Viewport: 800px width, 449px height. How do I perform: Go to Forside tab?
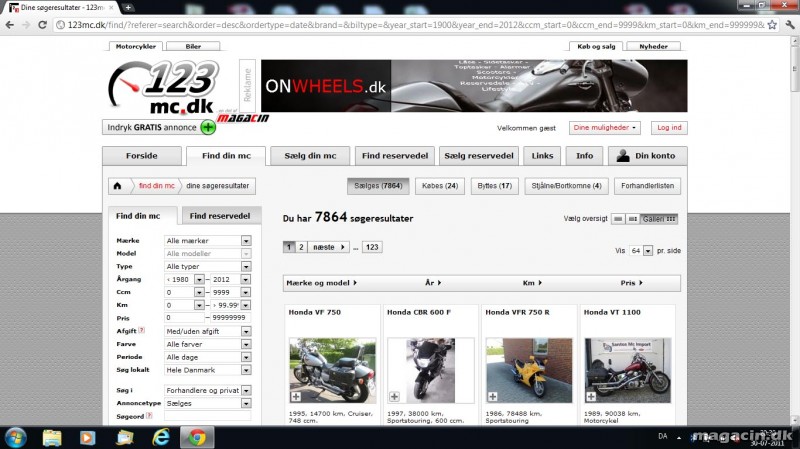point(142,156)
